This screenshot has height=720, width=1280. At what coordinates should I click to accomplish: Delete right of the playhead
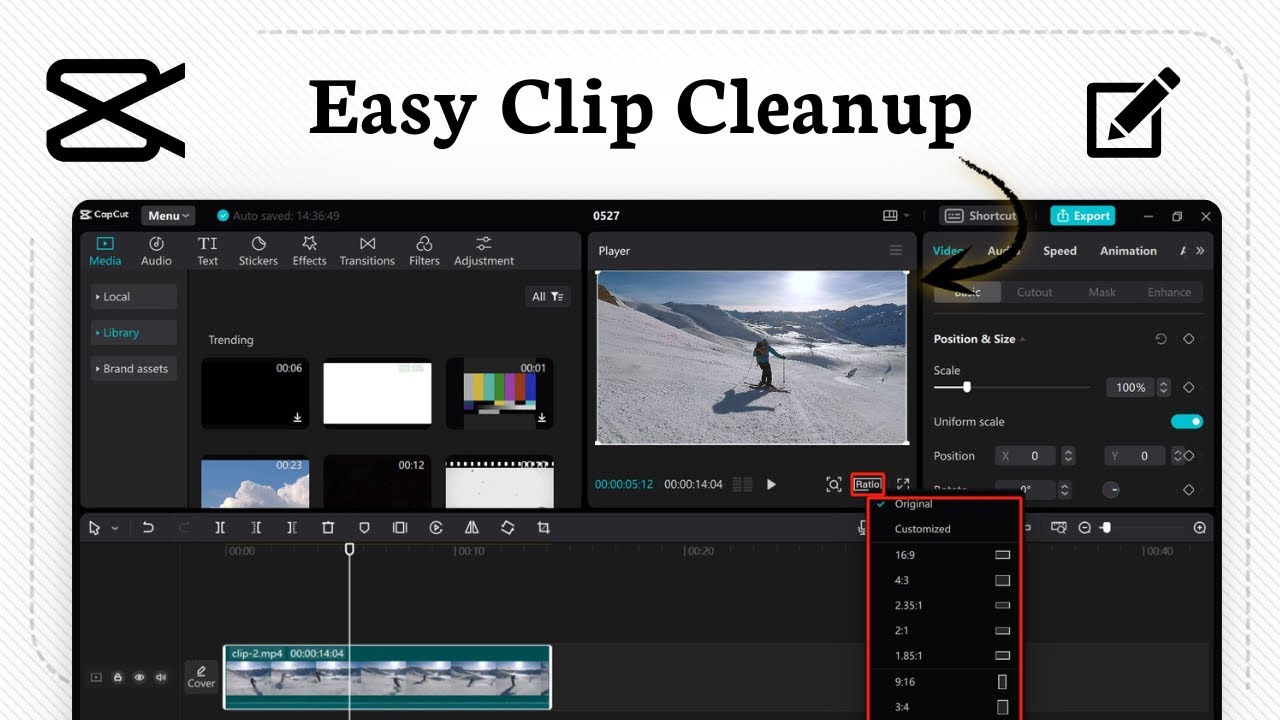[292, 527]
